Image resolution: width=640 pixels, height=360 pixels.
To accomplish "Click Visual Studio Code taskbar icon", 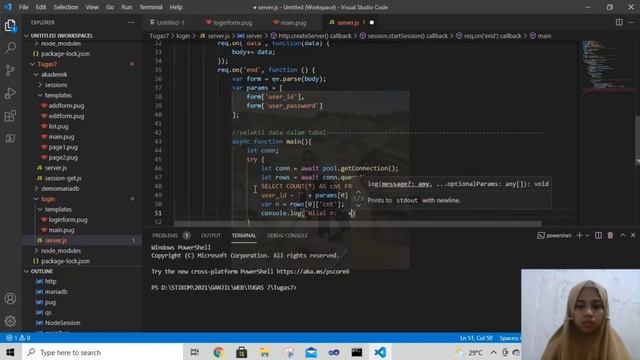I will (x=380, y=352).
